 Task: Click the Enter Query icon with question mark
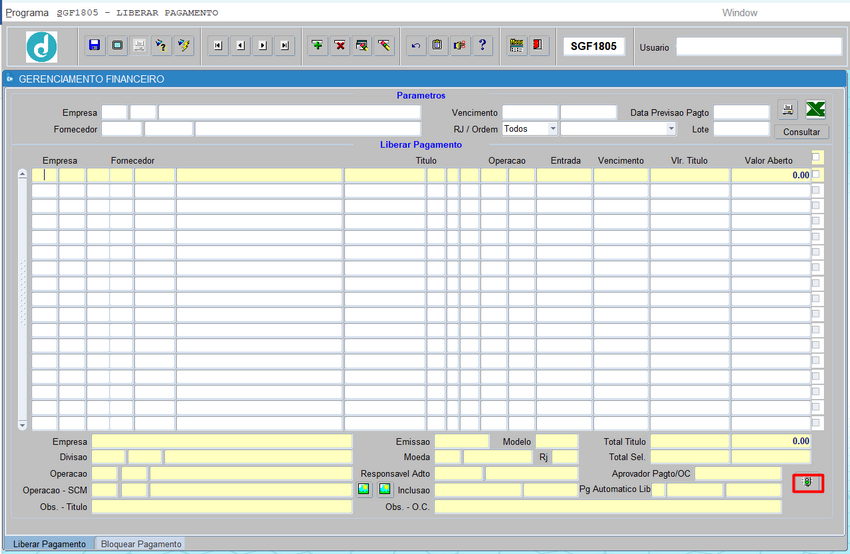point(162,46)
